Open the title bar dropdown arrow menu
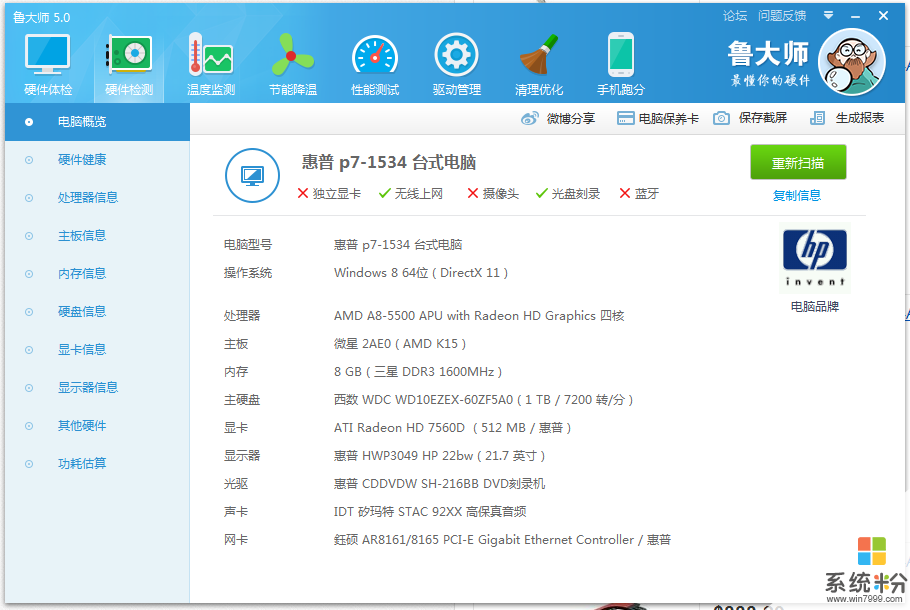Screen dimensions: 910x610 click(828, 16)
